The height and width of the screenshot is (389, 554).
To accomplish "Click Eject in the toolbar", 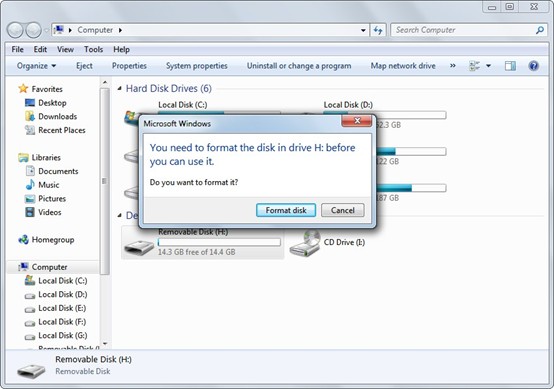I will tap(84, 66).
